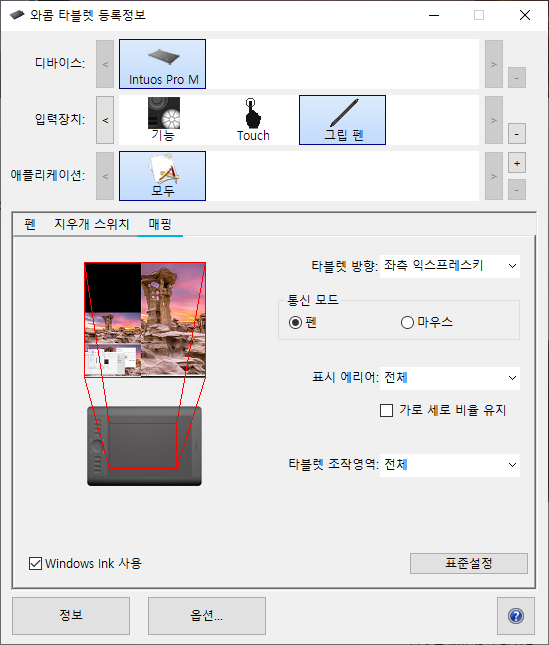The image size is (549, 645).
Task: Remove device with the minus button in the device row
Action: (x=517, y=78)
